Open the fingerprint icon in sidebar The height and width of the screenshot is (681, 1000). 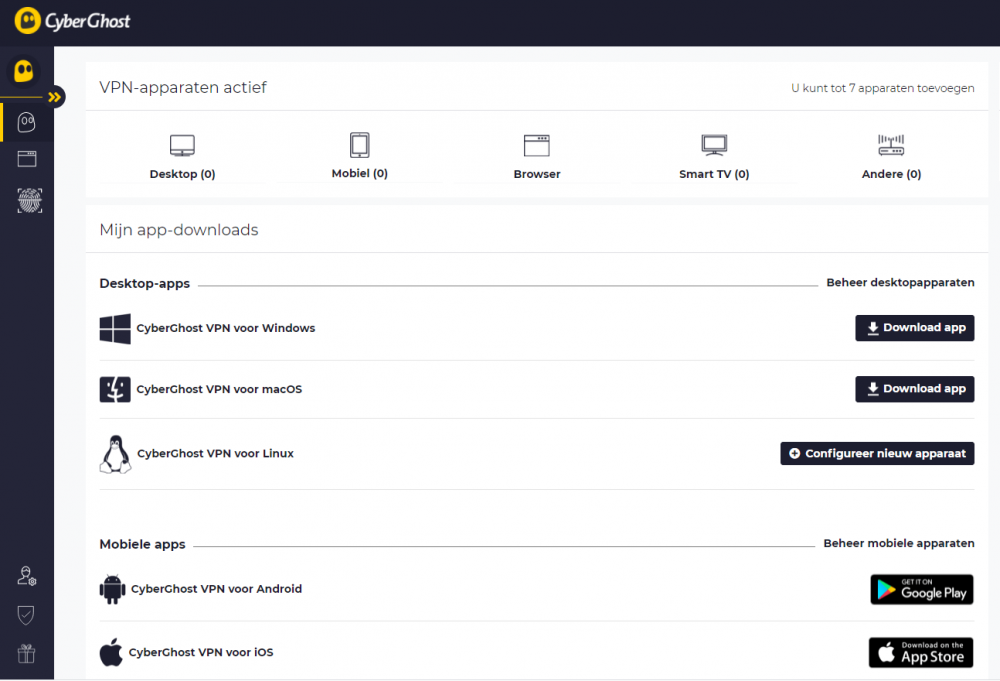click(x=27, y=201)
